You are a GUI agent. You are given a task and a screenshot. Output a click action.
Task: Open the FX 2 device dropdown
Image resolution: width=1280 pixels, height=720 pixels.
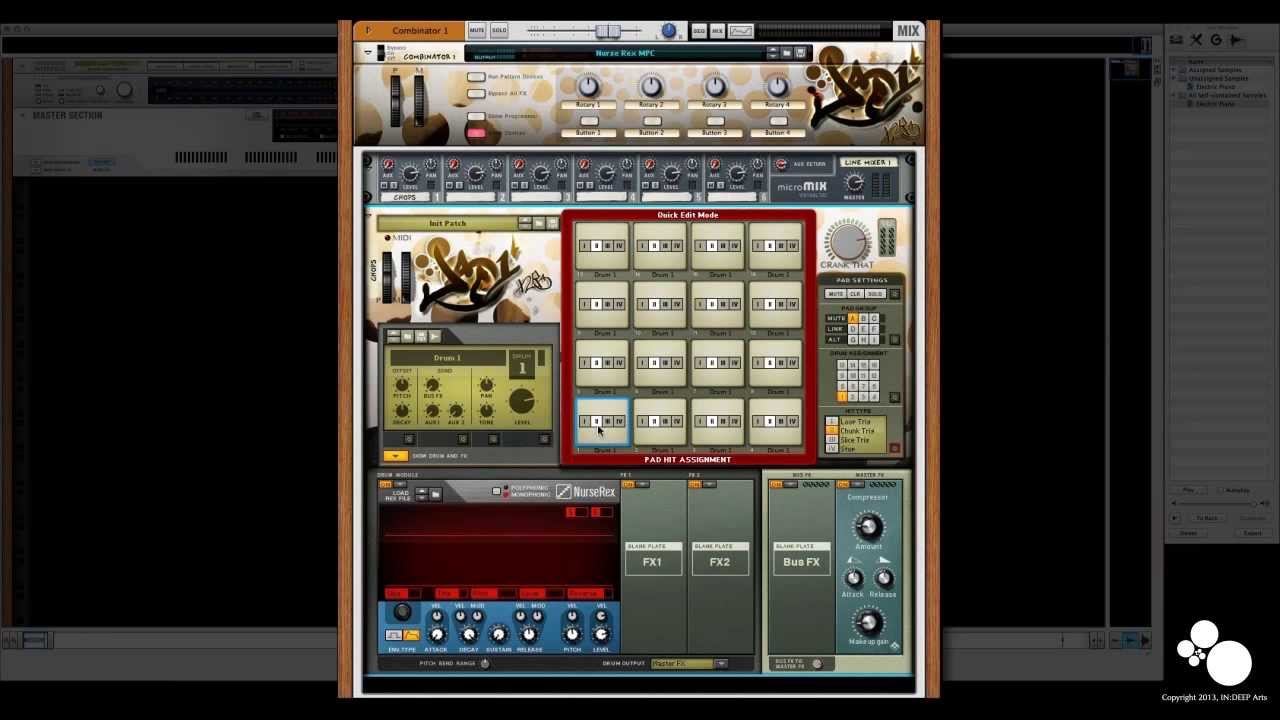click(x=708, y=484)
